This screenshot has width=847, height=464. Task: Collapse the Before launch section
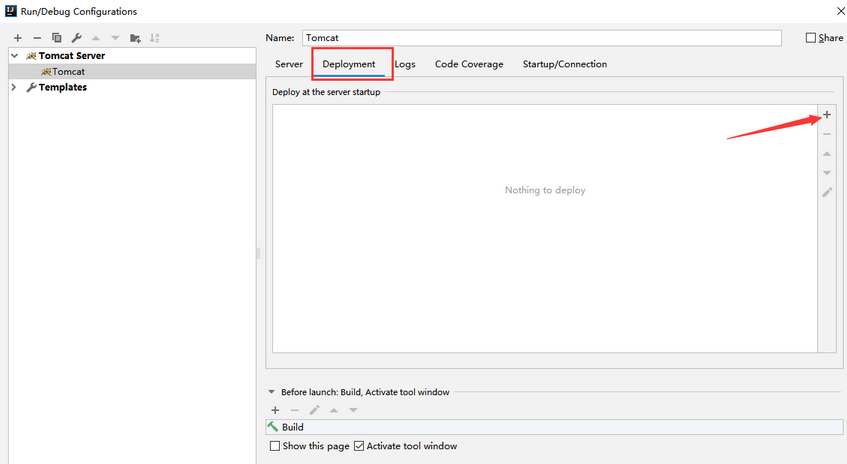(x=271, y=392)
